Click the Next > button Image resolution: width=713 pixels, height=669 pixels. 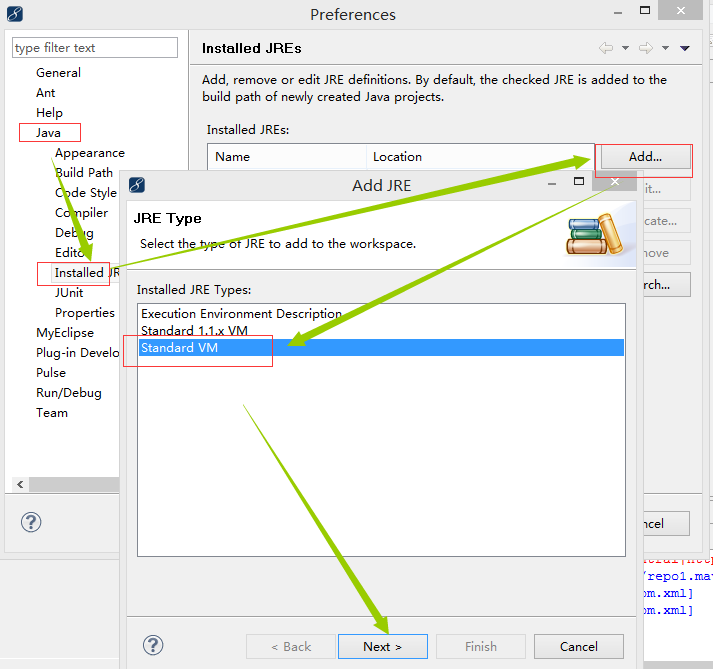(382, 646)
